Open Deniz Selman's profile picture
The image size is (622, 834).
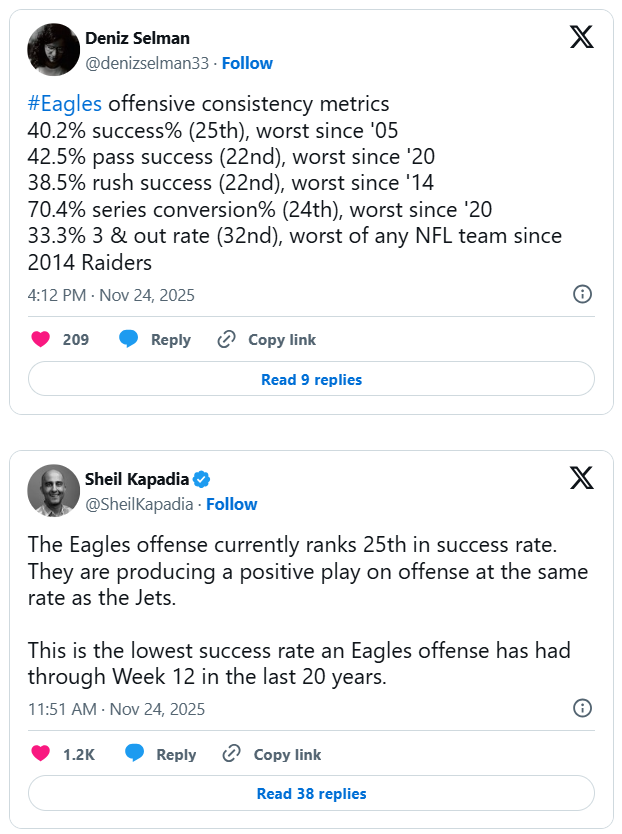53,49
